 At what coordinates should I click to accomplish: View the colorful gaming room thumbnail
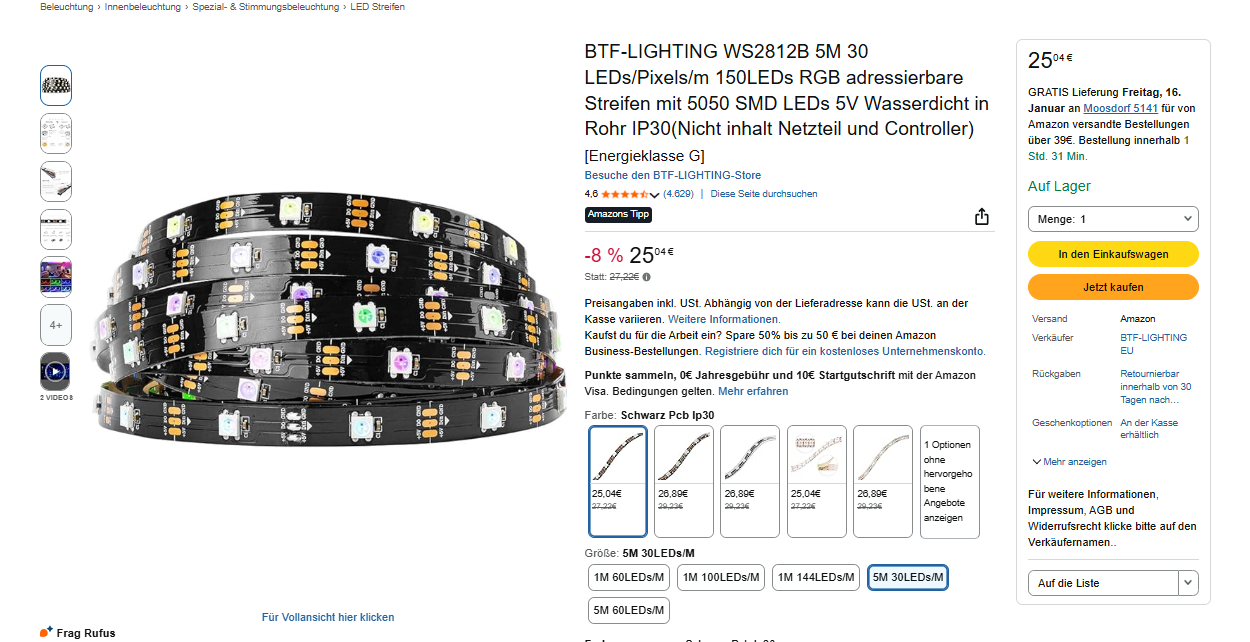pyautogui.click(x=56, y=277)
